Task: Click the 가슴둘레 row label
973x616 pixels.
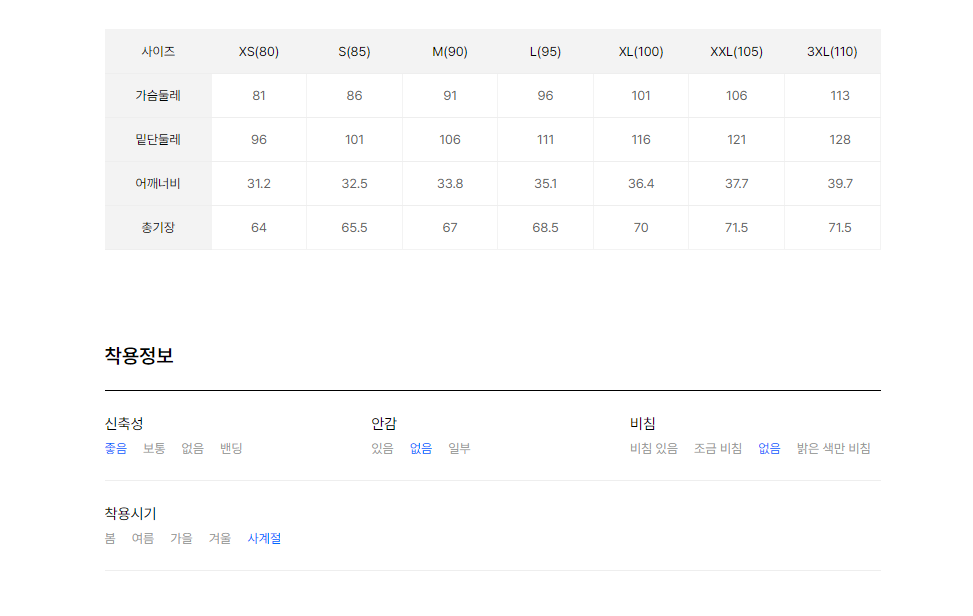Action: tap(158, 96)
